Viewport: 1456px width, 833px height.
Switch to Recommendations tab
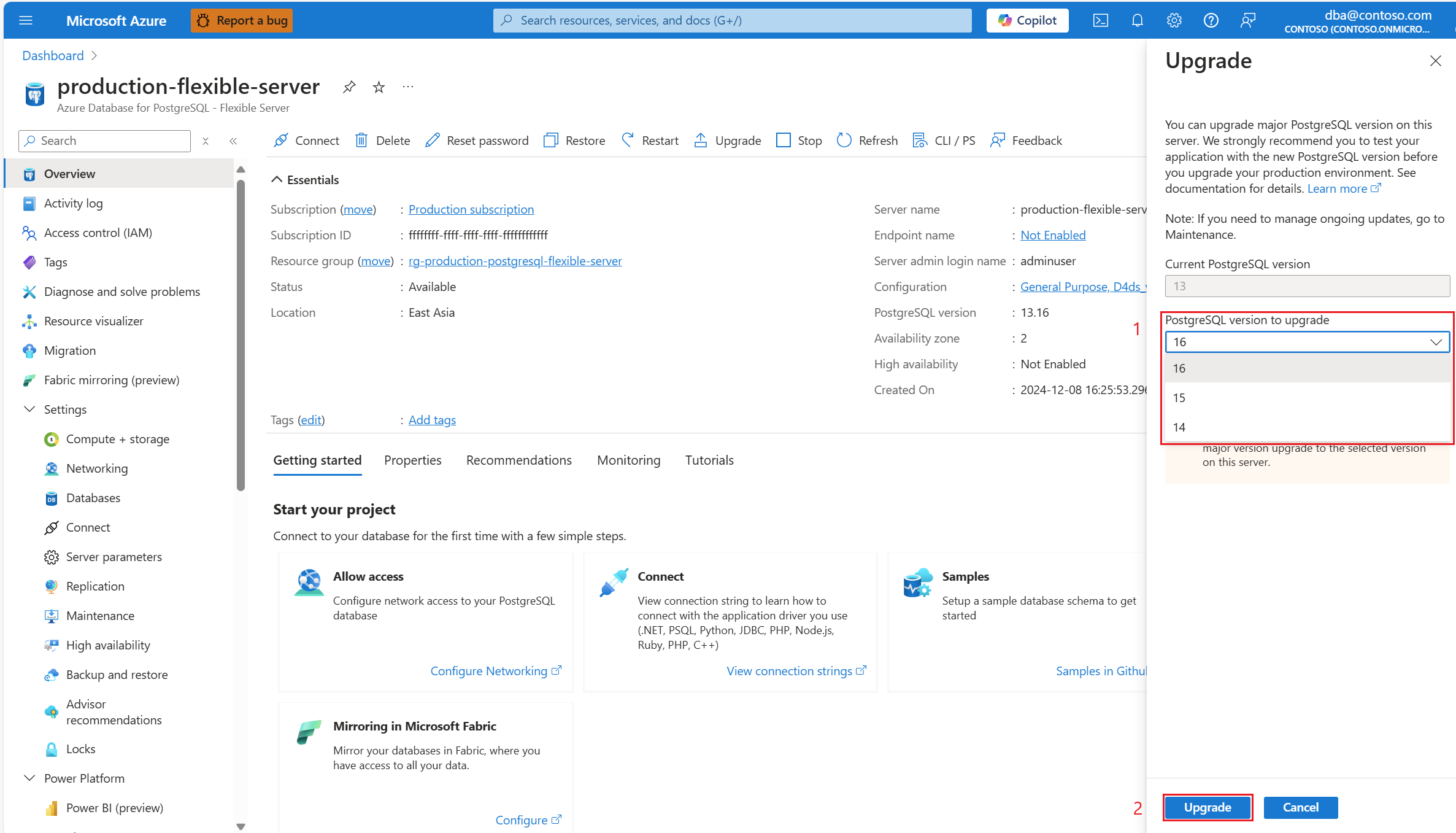(x=519, y=460)
